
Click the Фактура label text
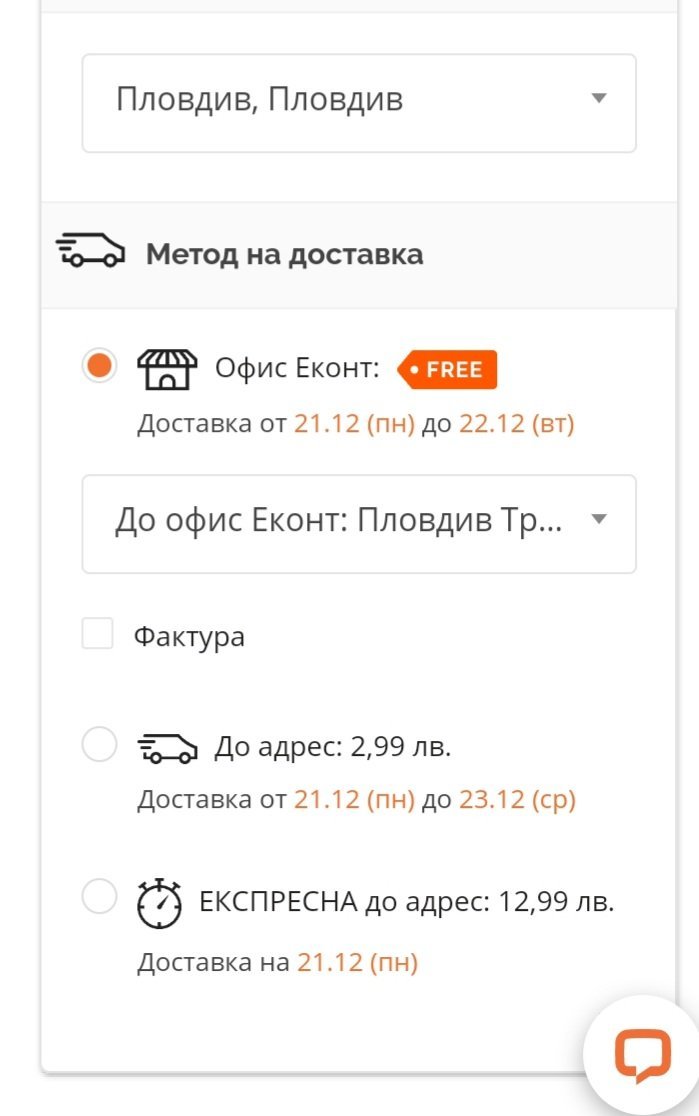coord(189,636)
